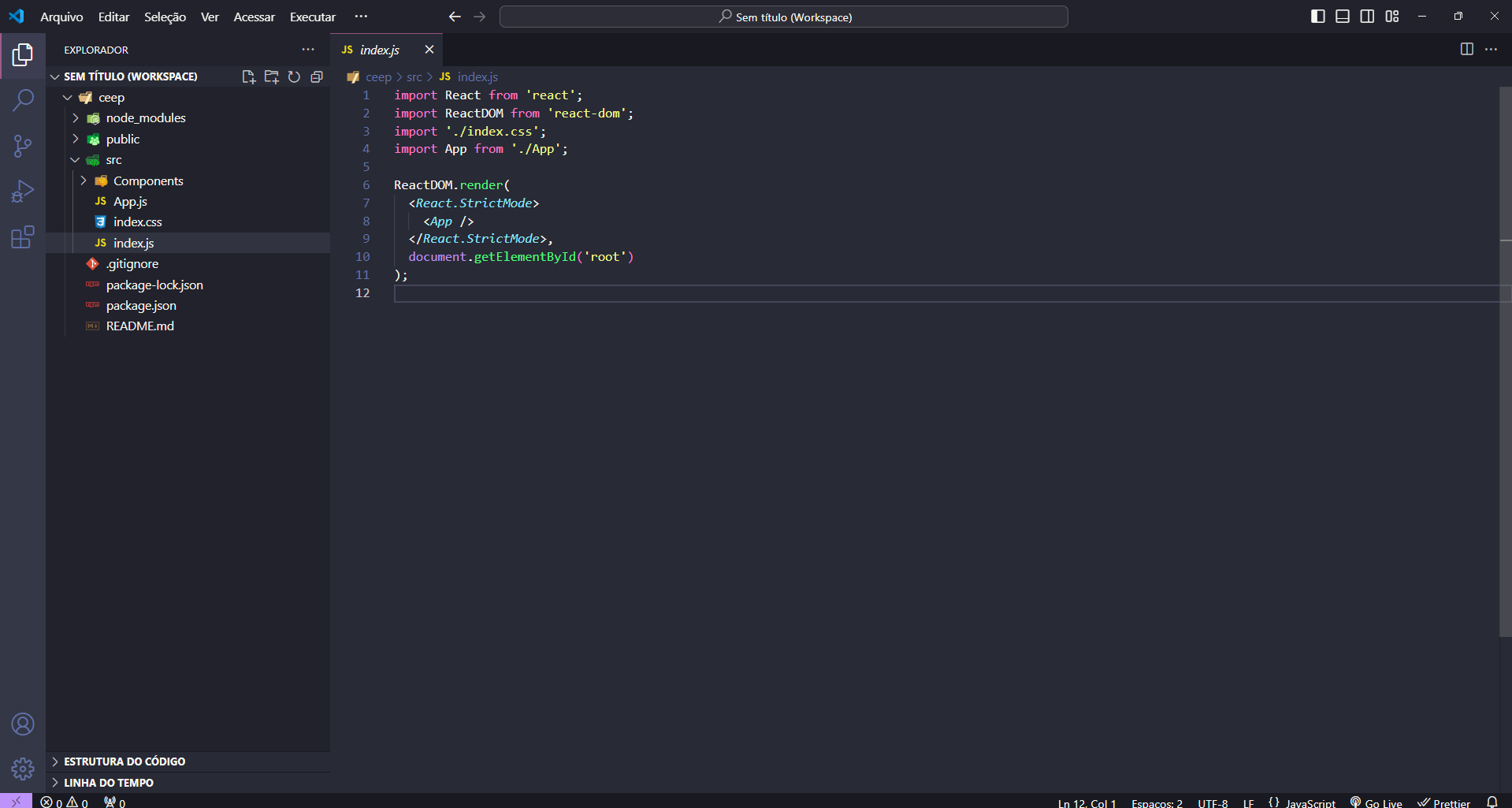The image size is (1512, 808).
Task: Start Go Live server
Action: [x=1376, y=802]
